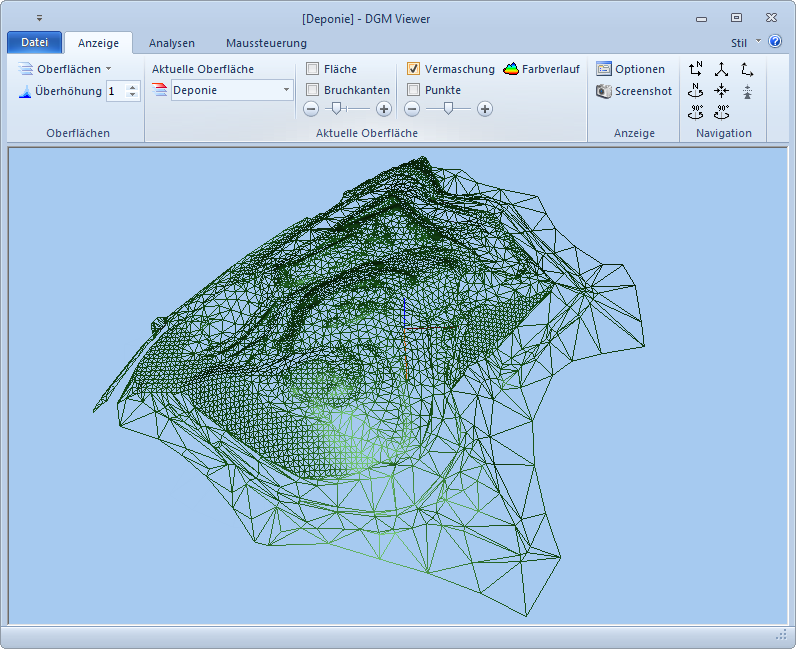Open the Deponie surface combo box
The width and height of the screenshot is (796, 649).
pyautogui.click(x=232, y=90)
